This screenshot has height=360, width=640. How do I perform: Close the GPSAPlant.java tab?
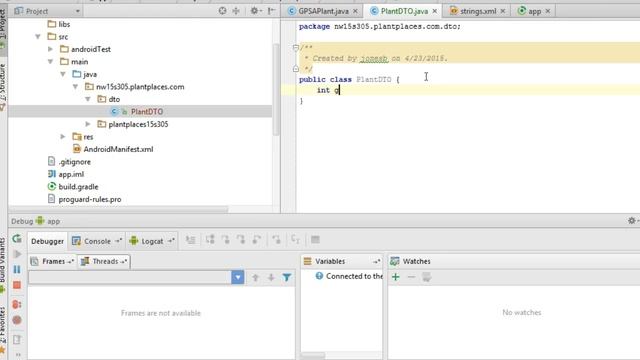(356, 11)
